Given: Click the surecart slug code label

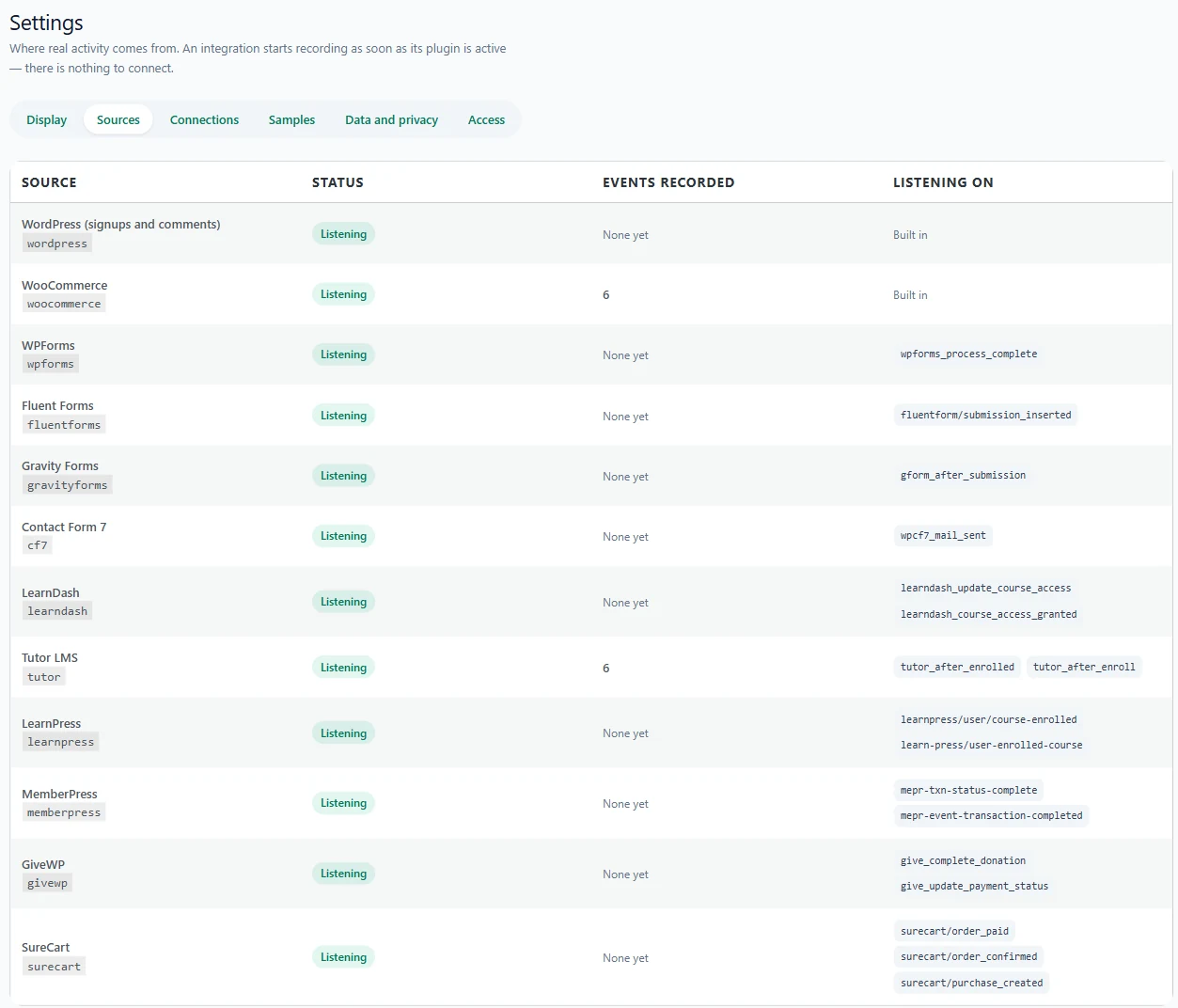Looking at the screenshot, I should click(54, 967).
